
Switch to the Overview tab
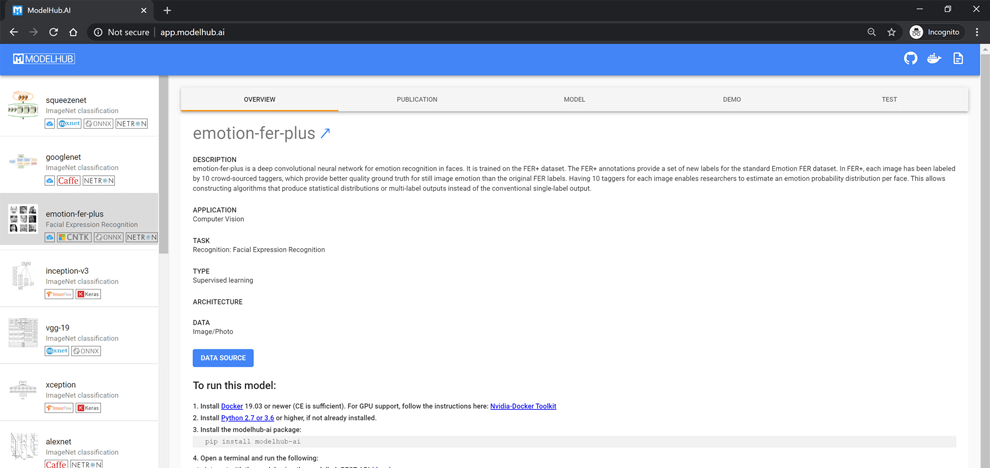tap(259, 99)
